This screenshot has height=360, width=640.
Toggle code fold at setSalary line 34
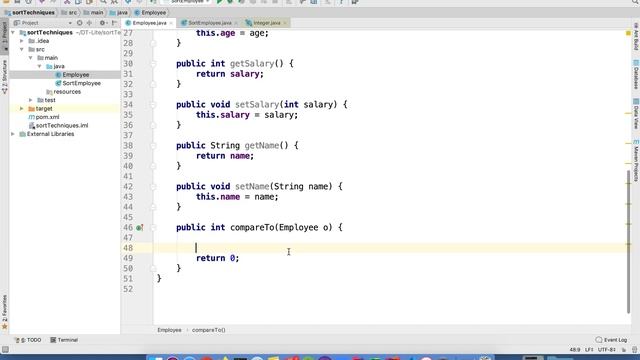pyautogui.click(x=153, y=105)
